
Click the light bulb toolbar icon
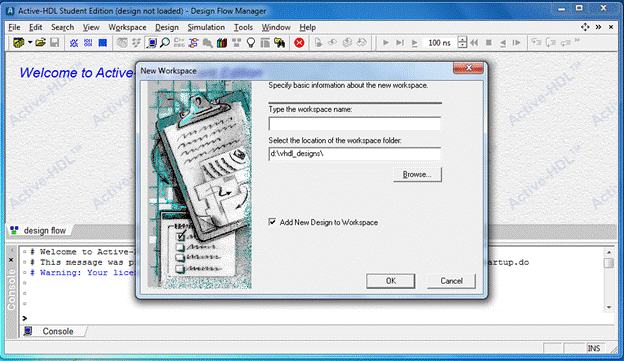[x=251, y=43]
